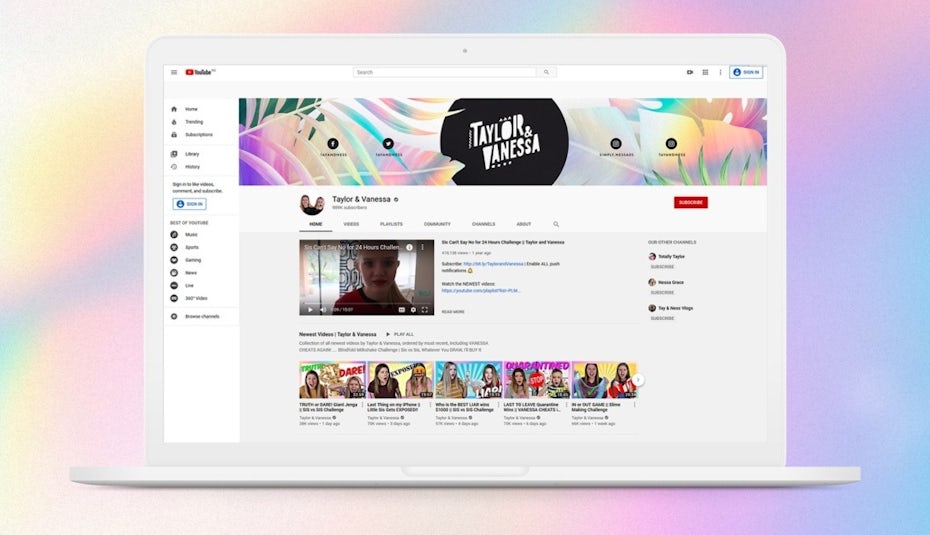Play the featured video
930x535 pixels.
click(309, 310)
